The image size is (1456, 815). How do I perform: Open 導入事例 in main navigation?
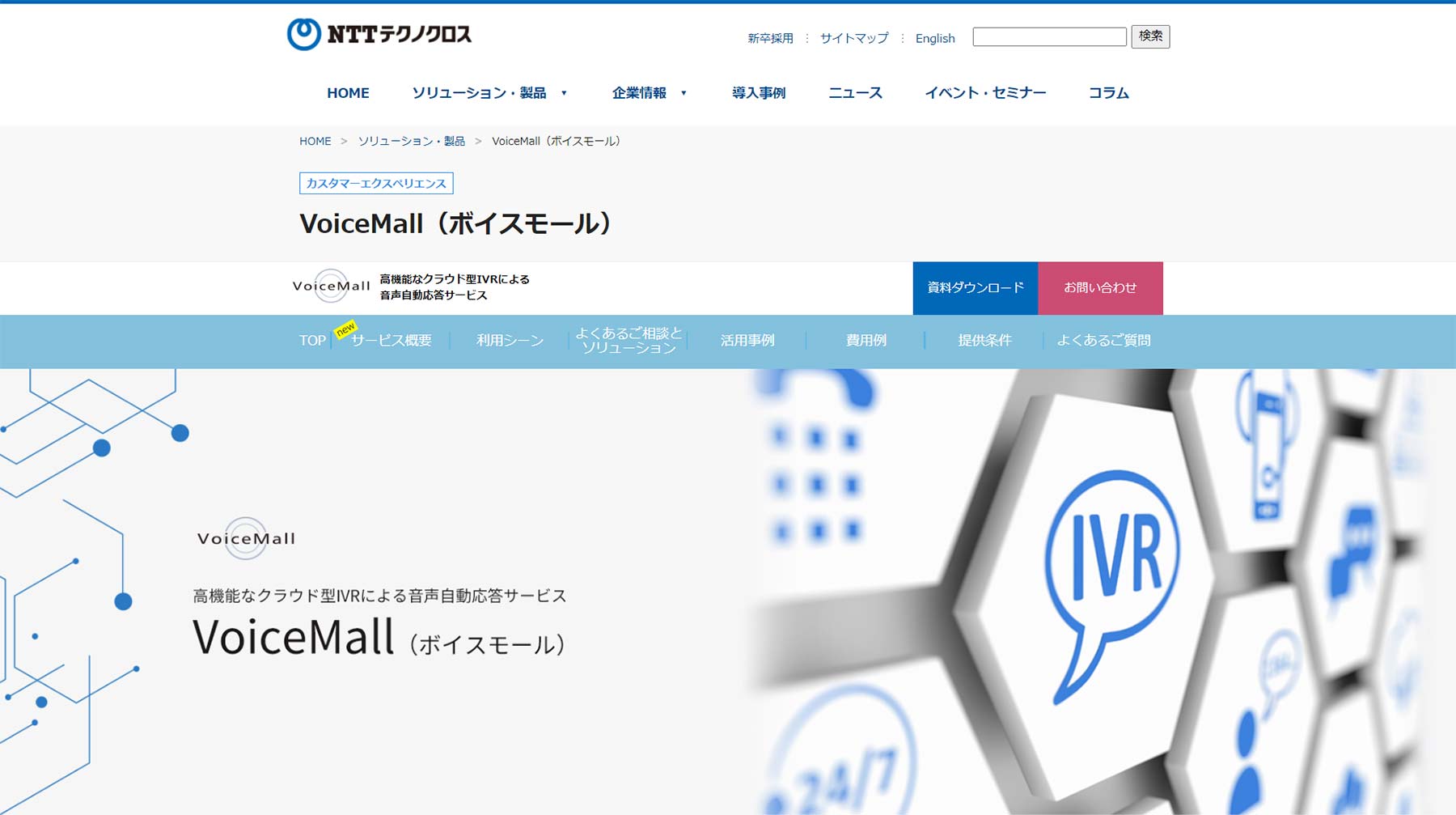pos(759,93)
